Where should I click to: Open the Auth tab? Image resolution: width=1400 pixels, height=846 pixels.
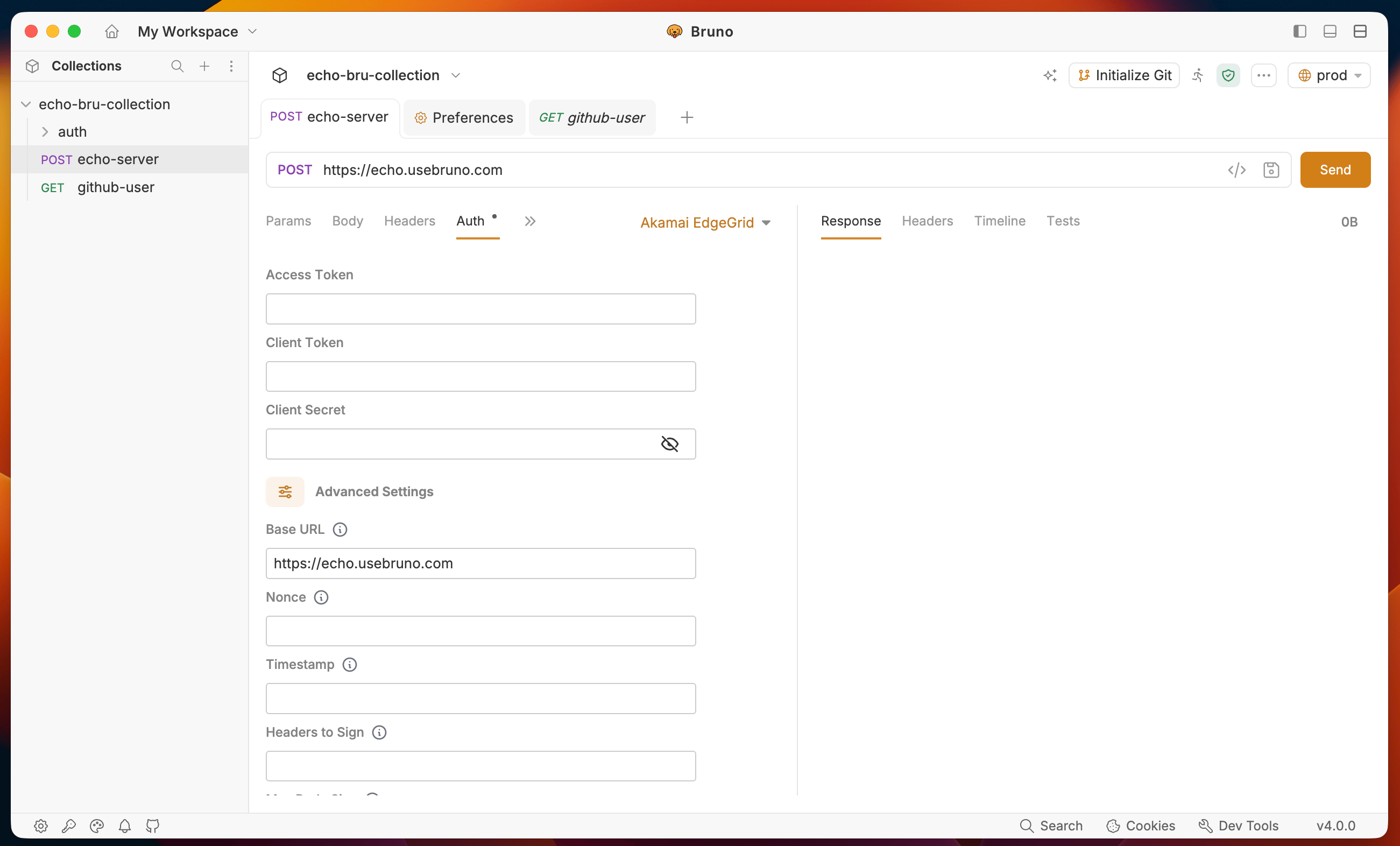pyautogui.click(x=470, y=221)
